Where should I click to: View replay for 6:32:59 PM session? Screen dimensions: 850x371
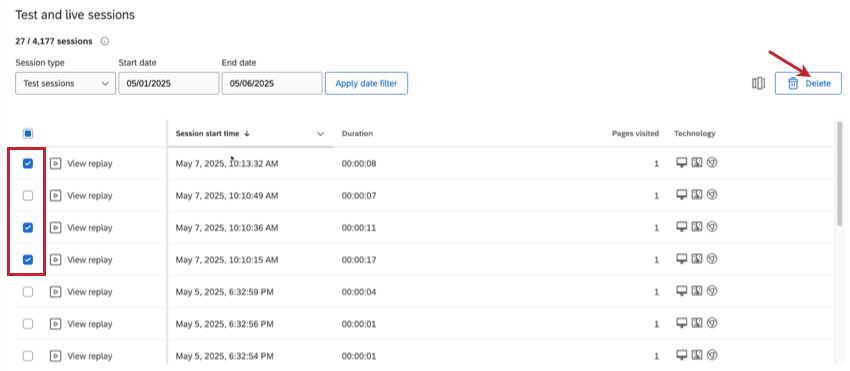[x=81, y=292]
